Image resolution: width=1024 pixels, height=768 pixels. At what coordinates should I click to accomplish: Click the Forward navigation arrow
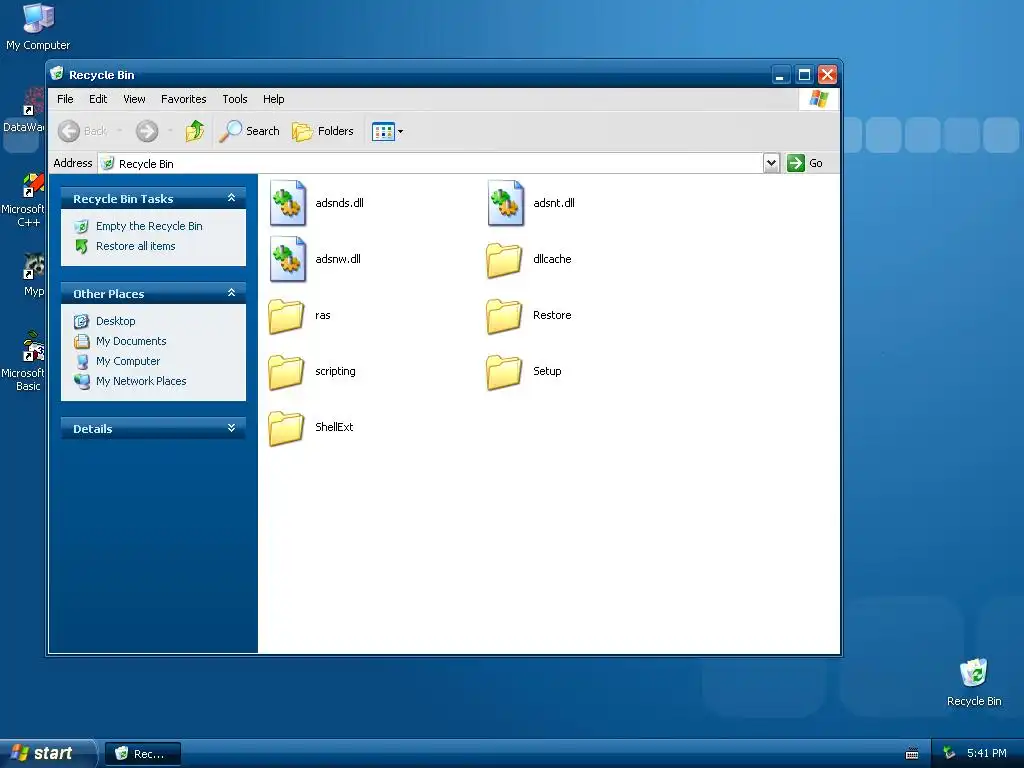(147, 131)
